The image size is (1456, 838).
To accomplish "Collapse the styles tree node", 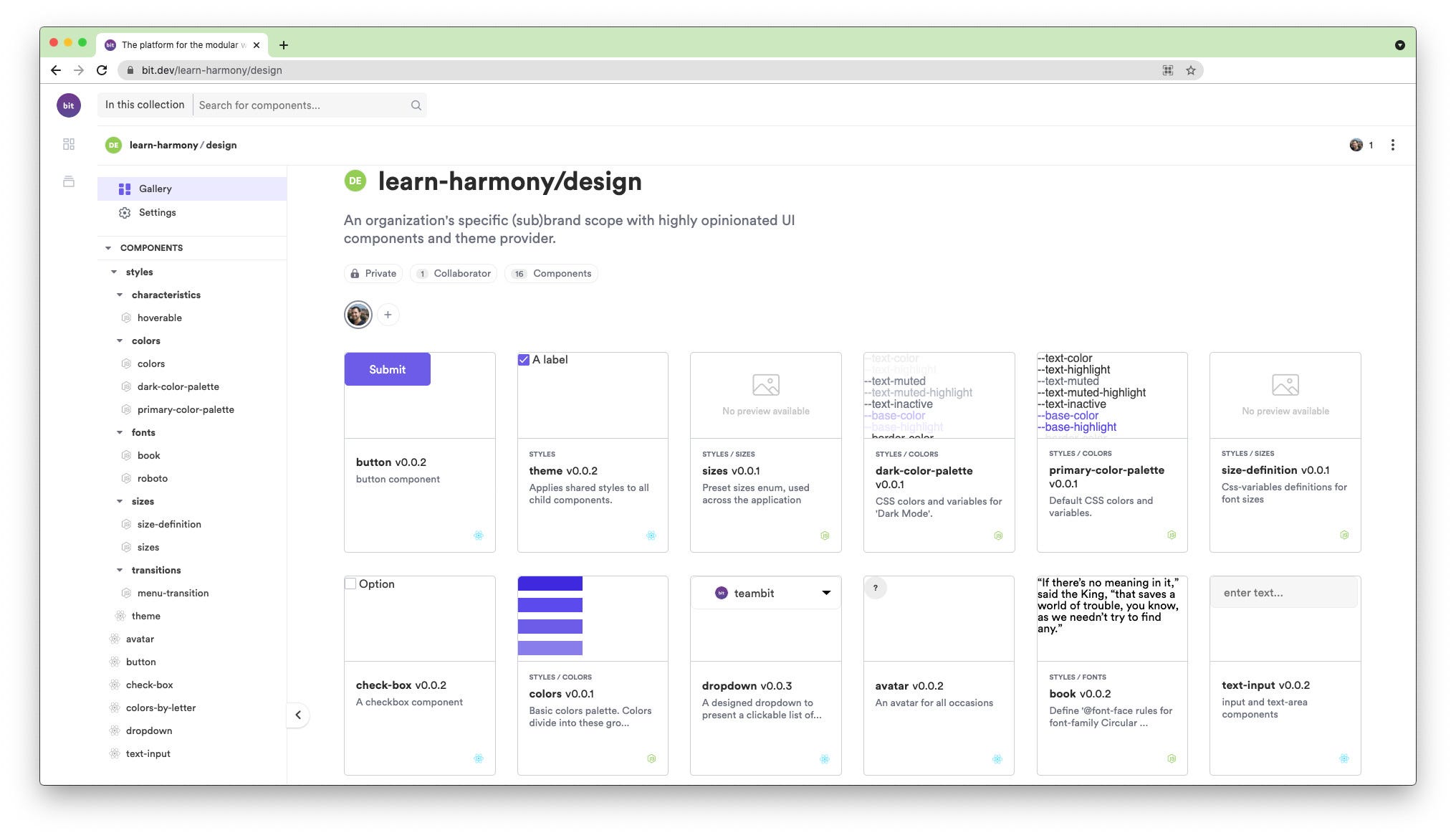I will (x=114, y=272).
